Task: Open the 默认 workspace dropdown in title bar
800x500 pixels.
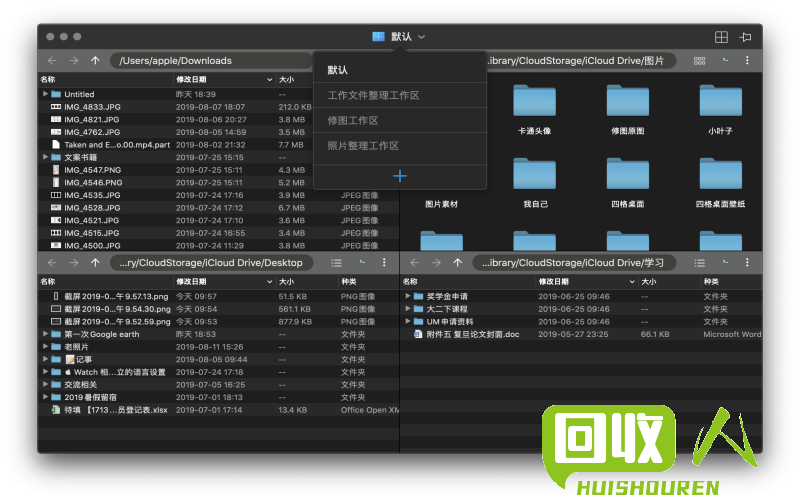Action: click(399, 37)
